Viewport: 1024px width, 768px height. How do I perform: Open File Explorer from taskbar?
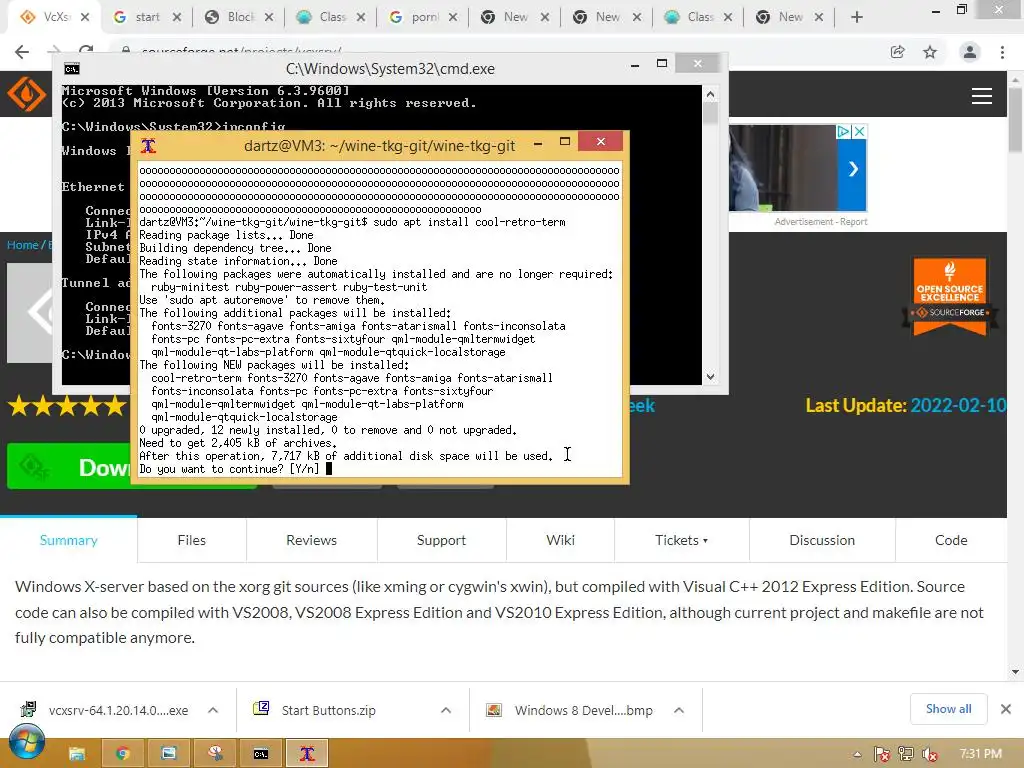[x=77, y=754]
